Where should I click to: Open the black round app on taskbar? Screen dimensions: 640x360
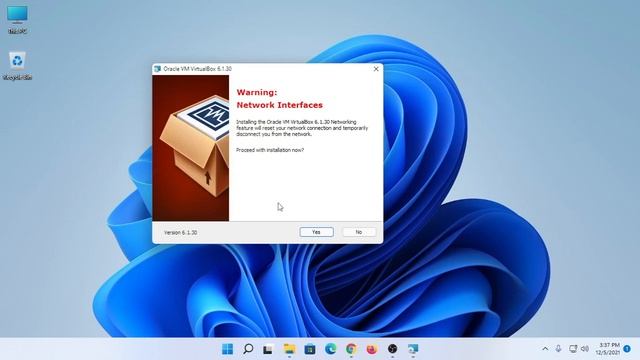(392, 349)
